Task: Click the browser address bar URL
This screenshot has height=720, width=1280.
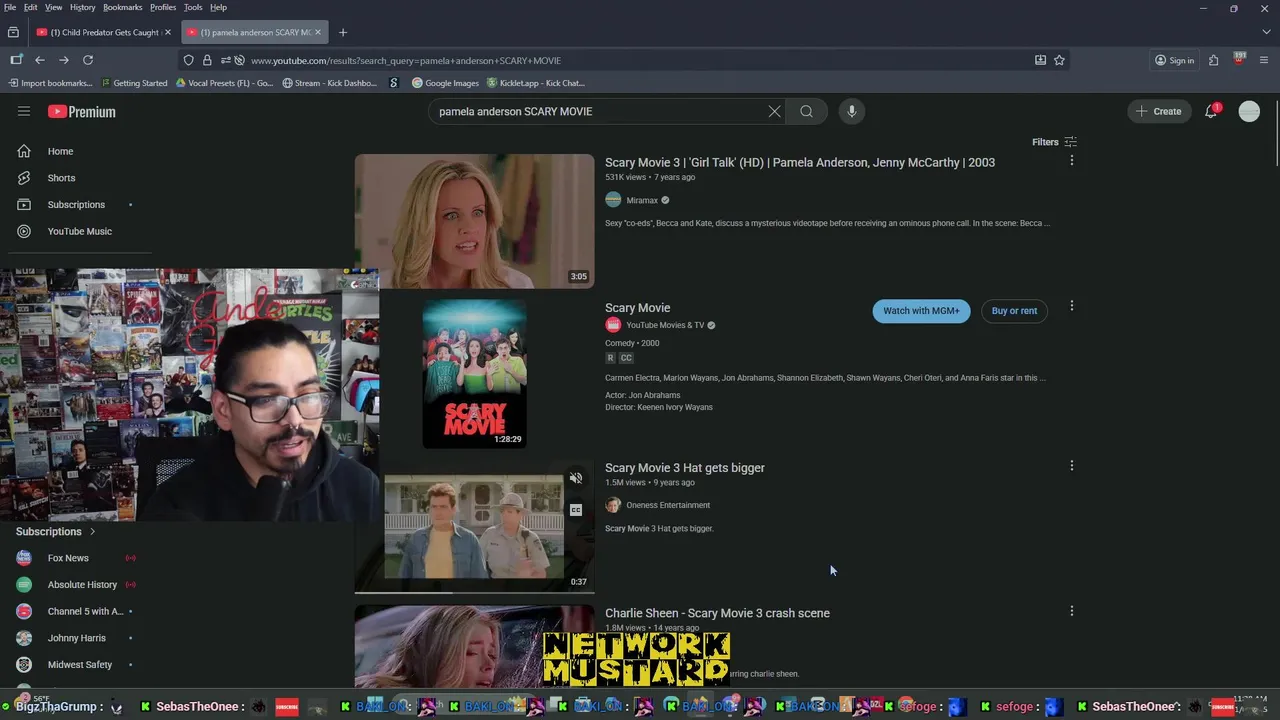Action: 405,60
